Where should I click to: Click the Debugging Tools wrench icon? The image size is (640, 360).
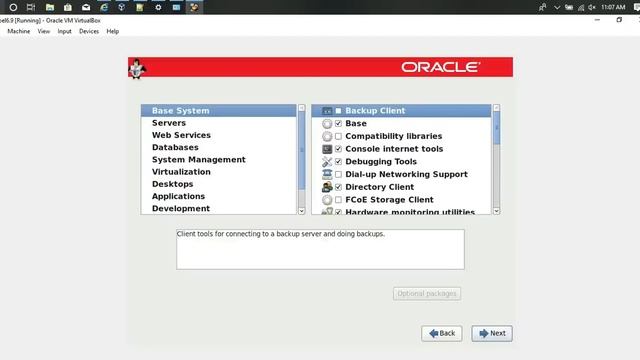tap(327, 162)
